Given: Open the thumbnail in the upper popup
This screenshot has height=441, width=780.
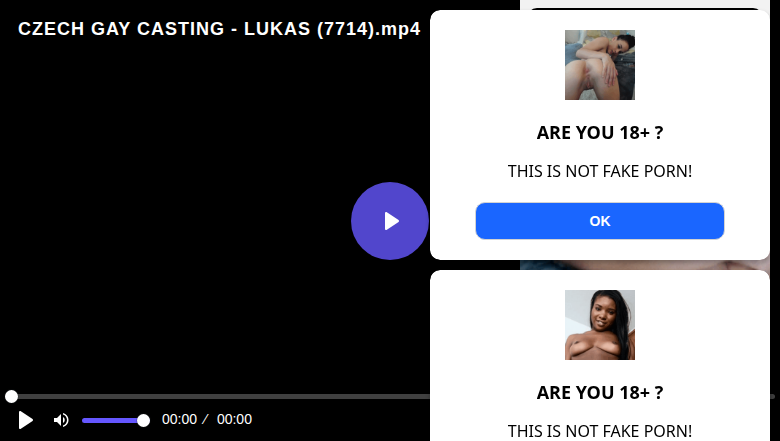Looking at the screenshot, I should coord(599,65).
